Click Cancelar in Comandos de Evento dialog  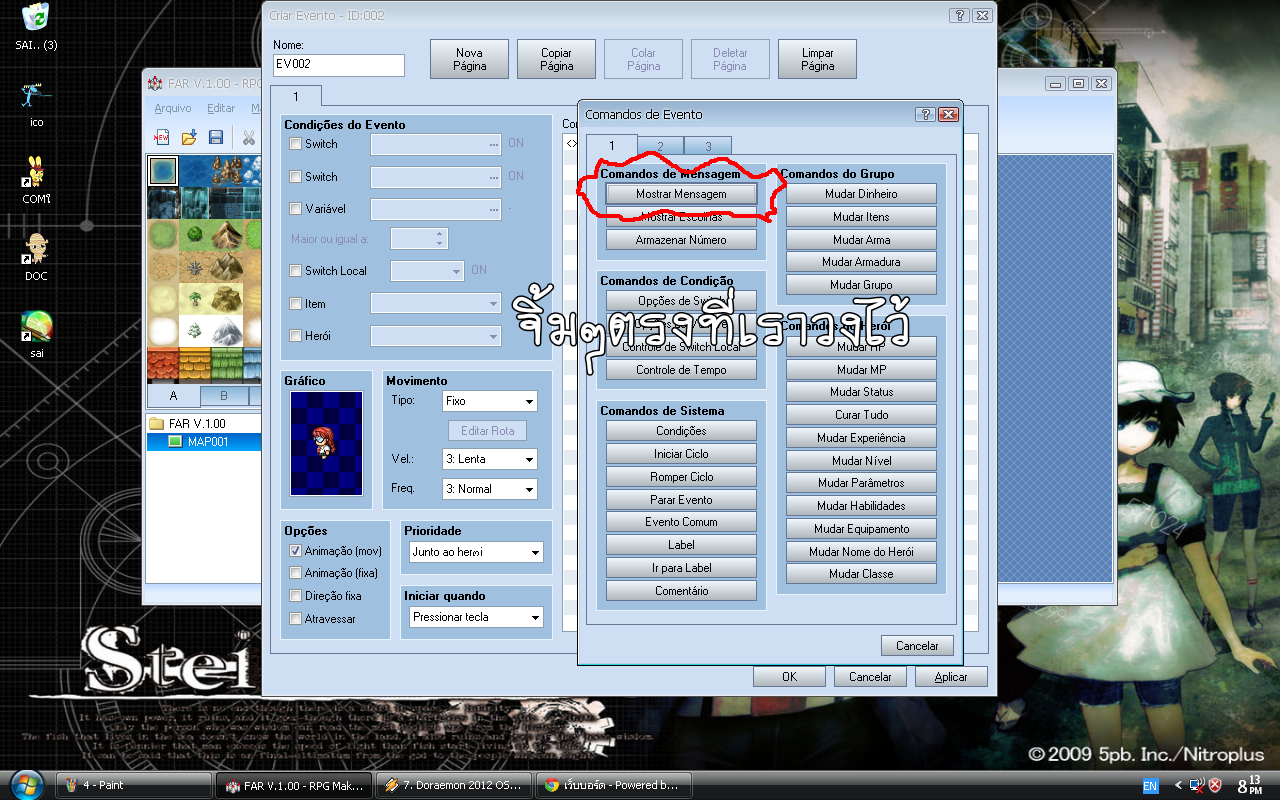pyautogui.click(x=917, y=646)
